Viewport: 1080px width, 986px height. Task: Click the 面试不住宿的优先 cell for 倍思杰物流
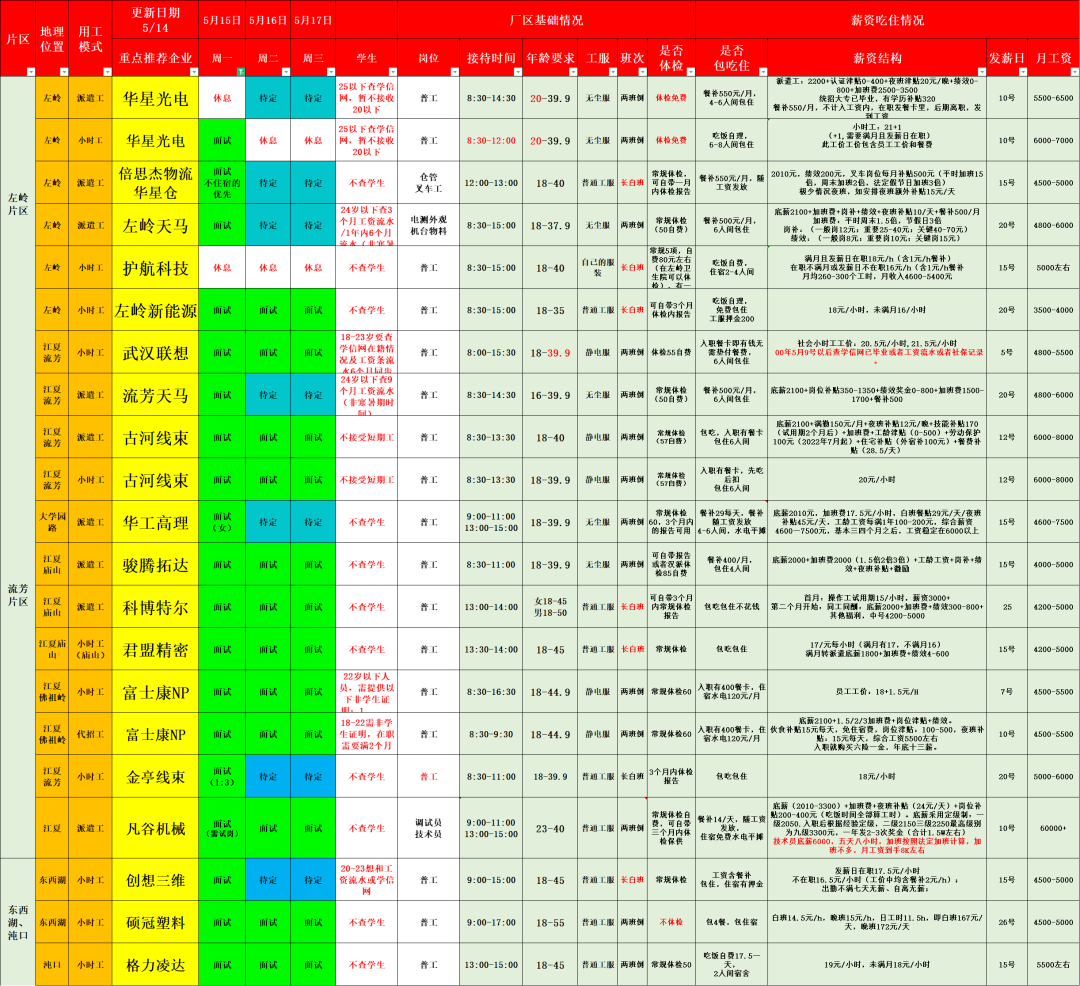click(x=222, y=182)
